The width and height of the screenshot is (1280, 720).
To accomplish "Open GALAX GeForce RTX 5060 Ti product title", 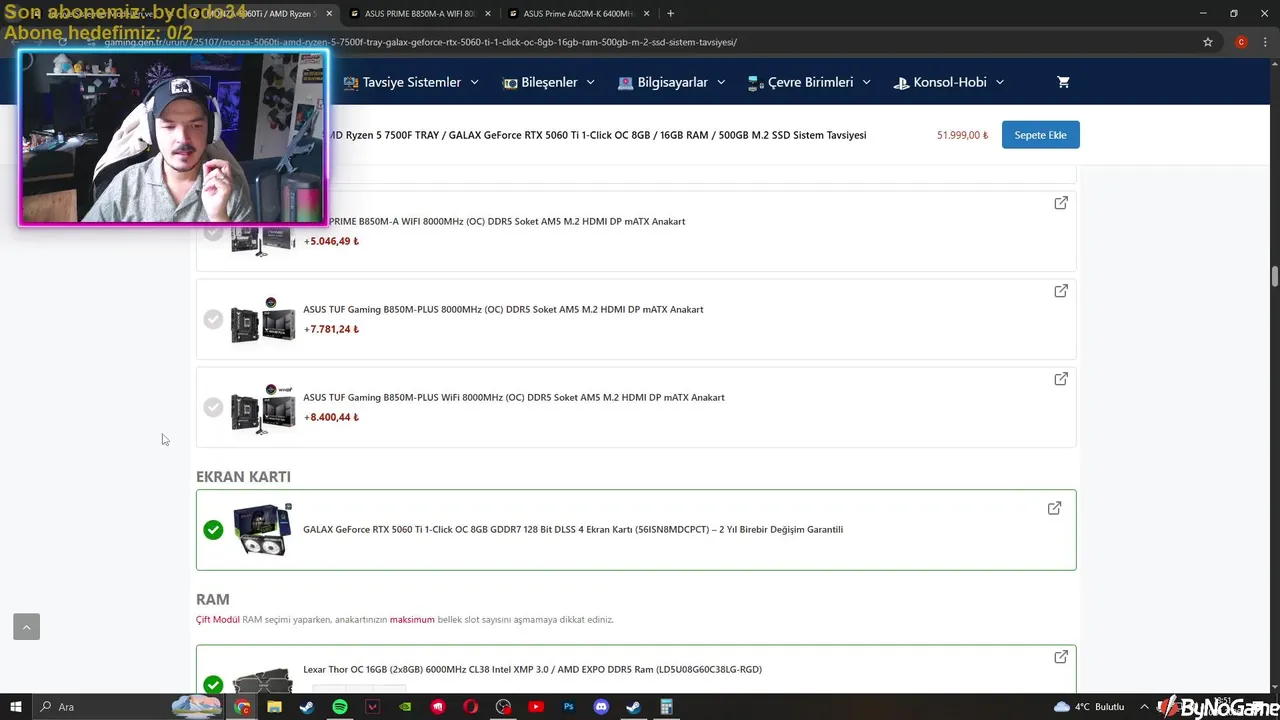I will tap(573, 530).
